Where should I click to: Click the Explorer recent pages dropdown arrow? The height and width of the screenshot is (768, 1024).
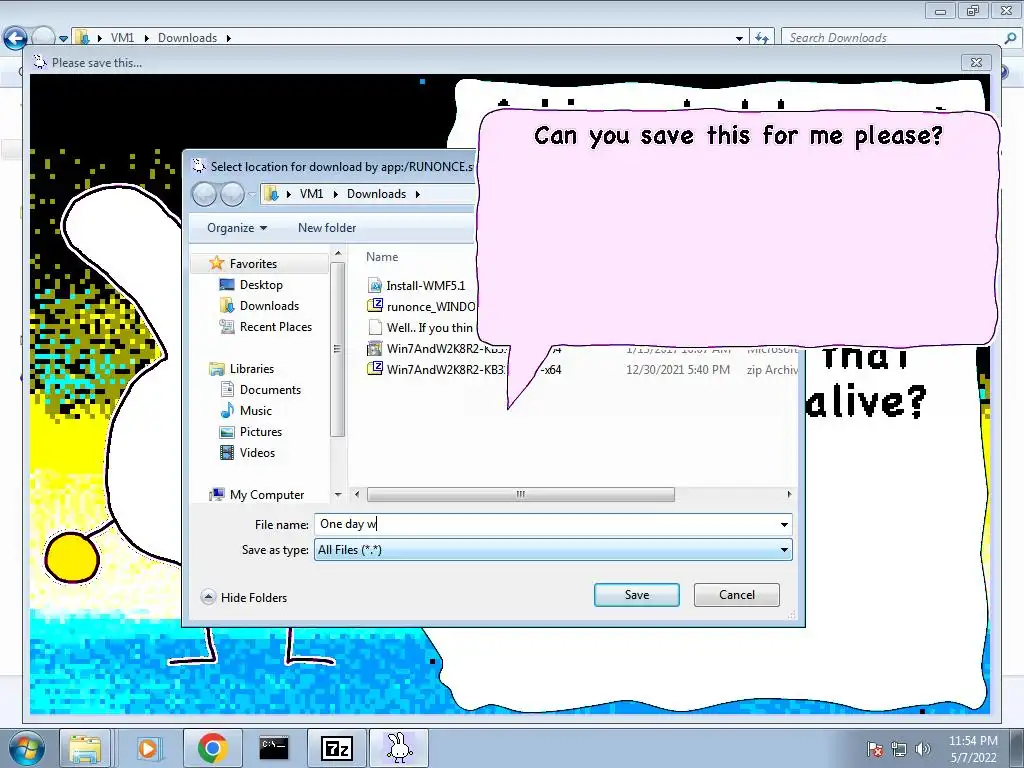coord(63,39)
